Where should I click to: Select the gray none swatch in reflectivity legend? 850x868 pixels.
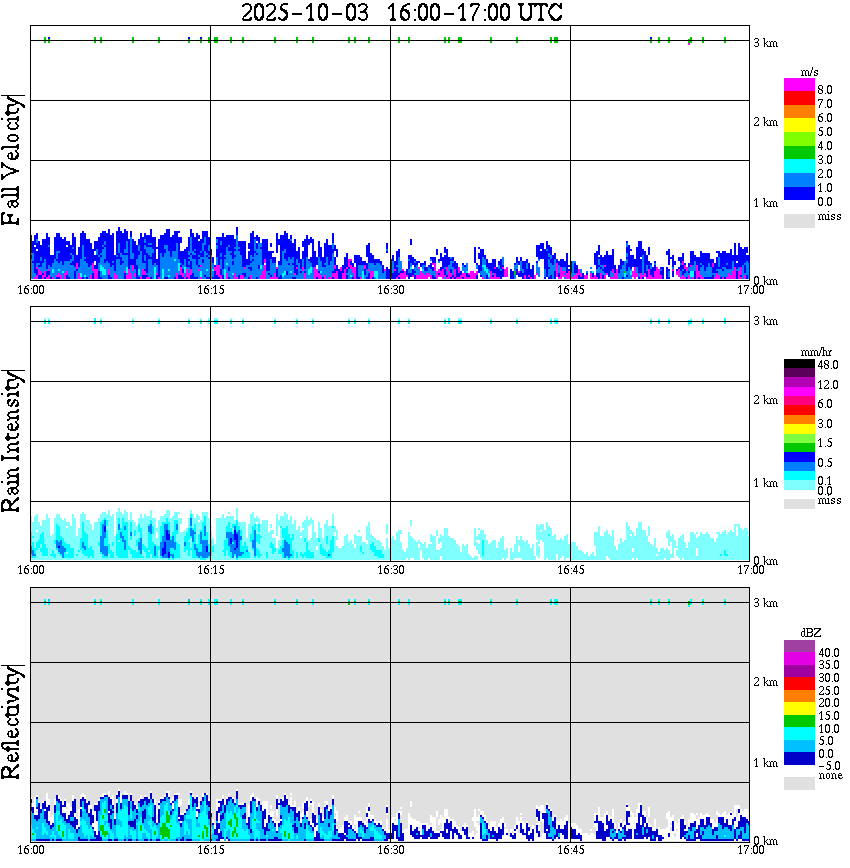799,783
